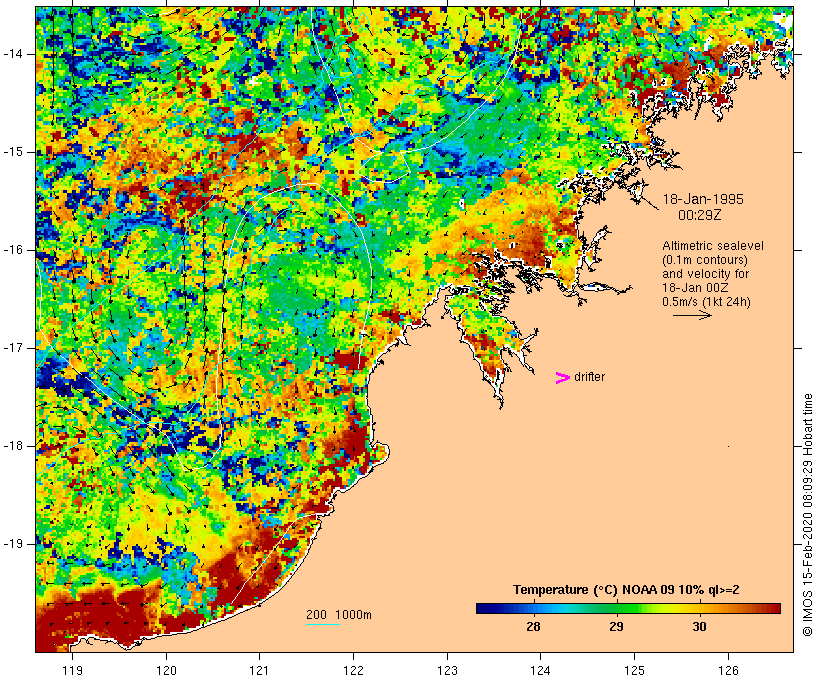820x680 pixels.
Task: Click the '200 1000m' depth contour label
Action: pyautogui.click(x=339, y=615)
